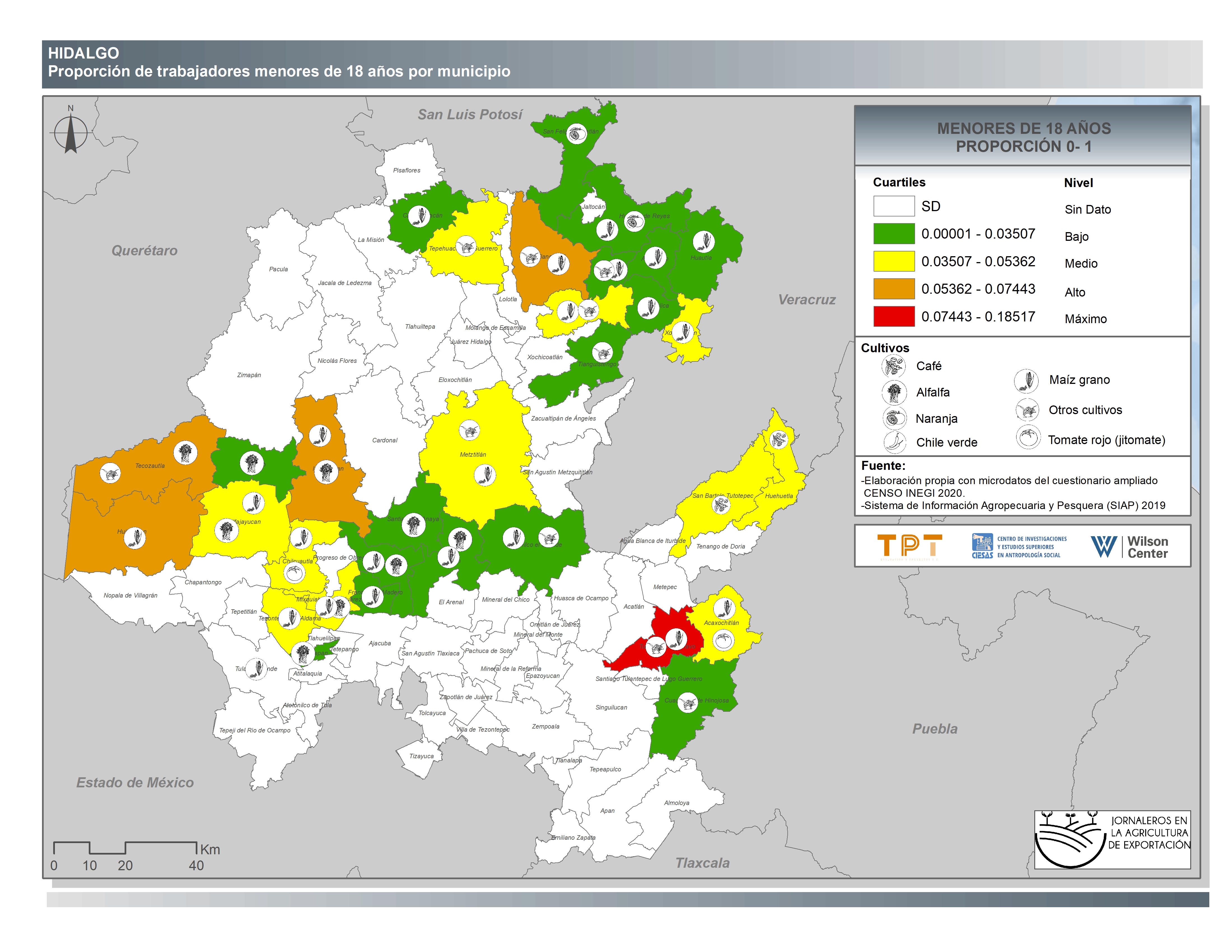
Task: Click the white SD legend swatch
Action: tap(893, 206)
